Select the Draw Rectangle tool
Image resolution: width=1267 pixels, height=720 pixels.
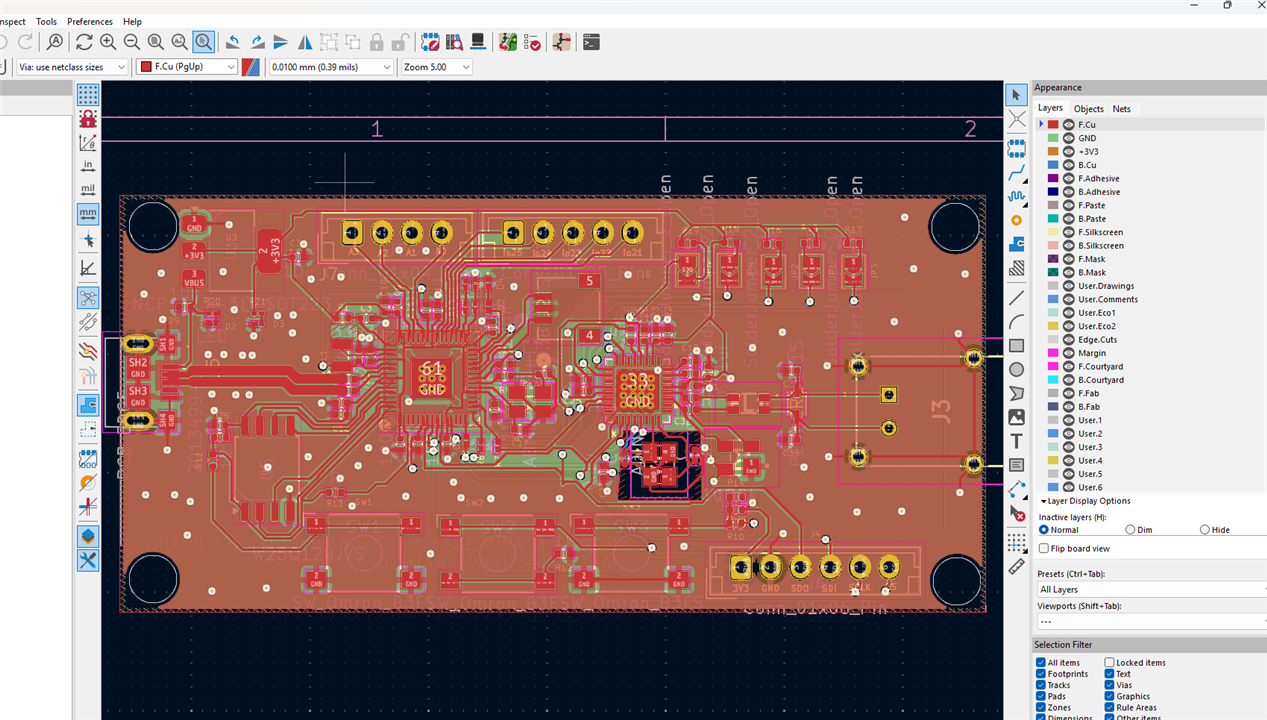click(x=1016, y=346)
